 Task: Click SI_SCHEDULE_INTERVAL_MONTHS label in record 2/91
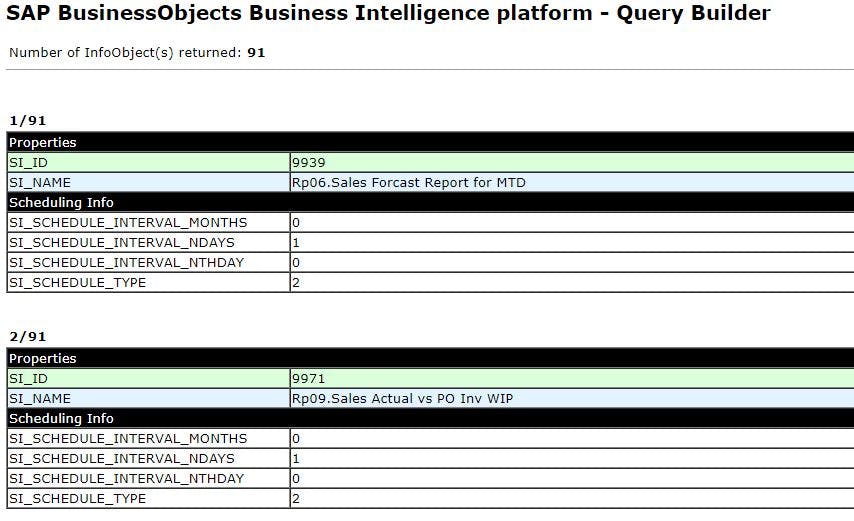pyautogui.click(x=128, y=439)
